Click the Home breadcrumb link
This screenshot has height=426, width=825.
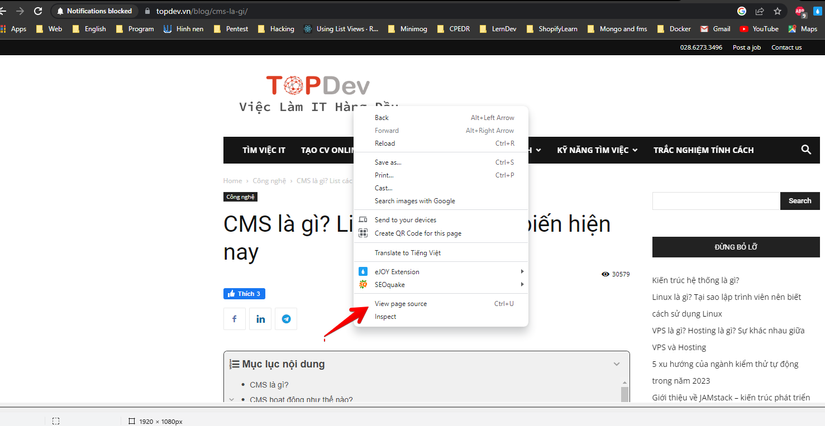pyautogui.click(x=233, y=180)
